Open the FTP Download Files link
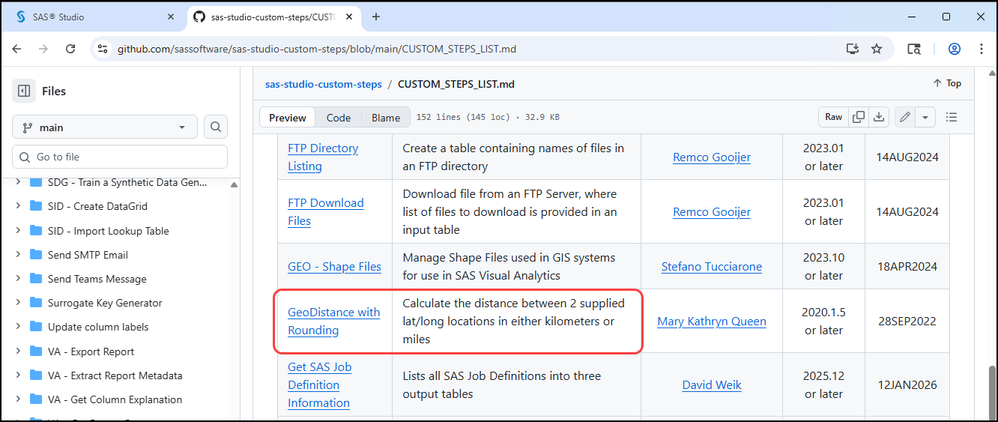Viewport: 998px width, 422px height. 326,212
